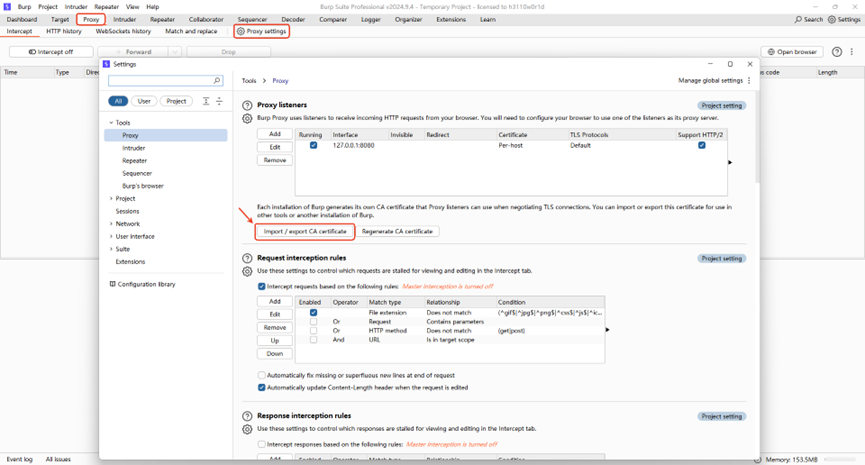Click the Settings window logo icon
Screen dimensions: 865x465
106,64
